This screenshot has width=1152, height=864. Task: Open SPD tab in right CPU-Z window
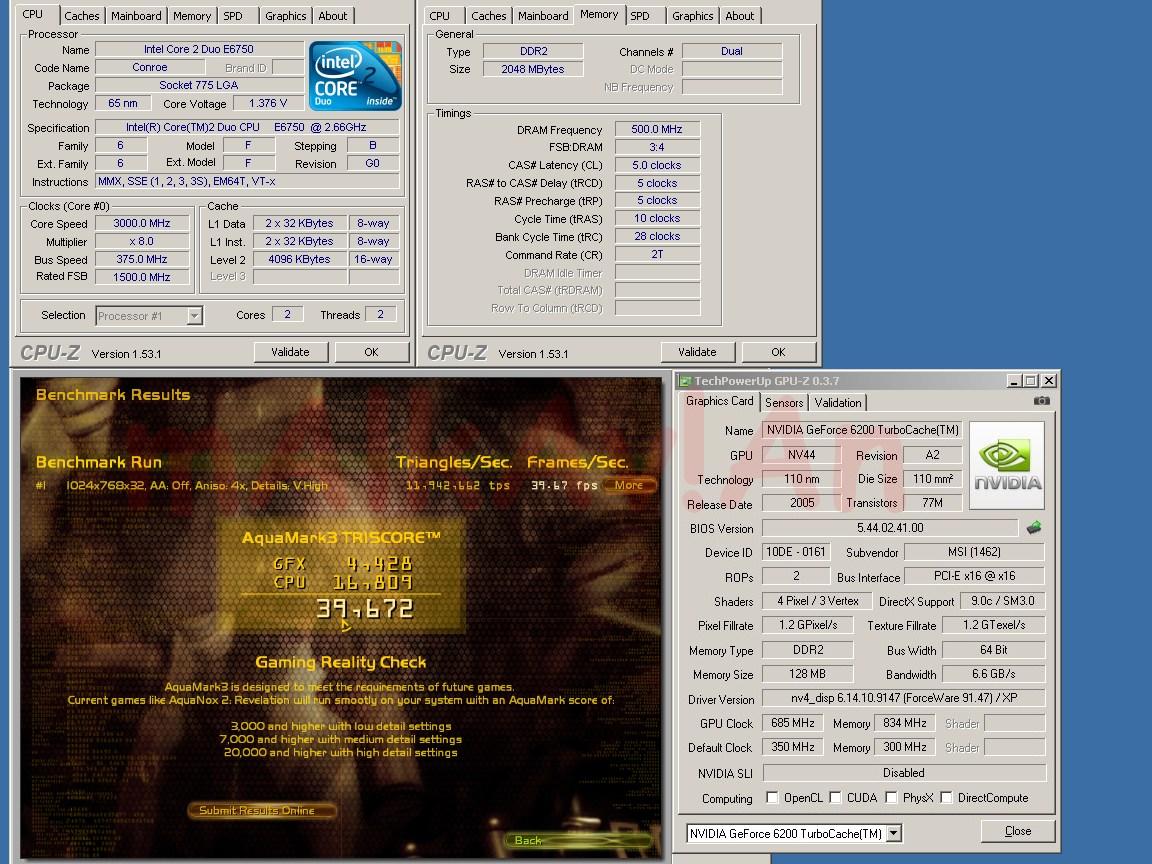pos(640,16)
